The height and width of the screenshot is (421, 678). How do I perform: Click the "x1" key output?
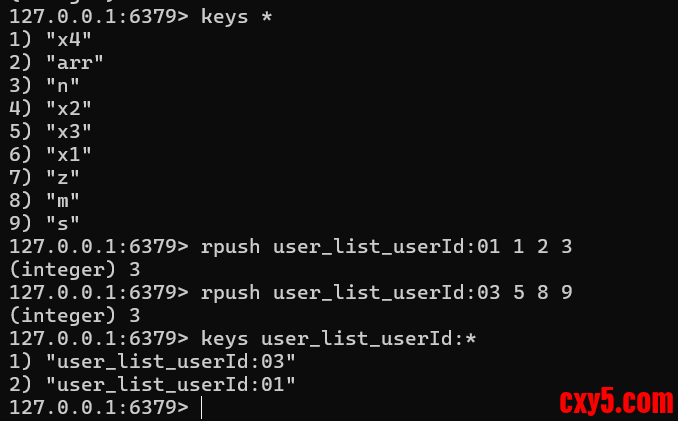click(x=67, y=153)
